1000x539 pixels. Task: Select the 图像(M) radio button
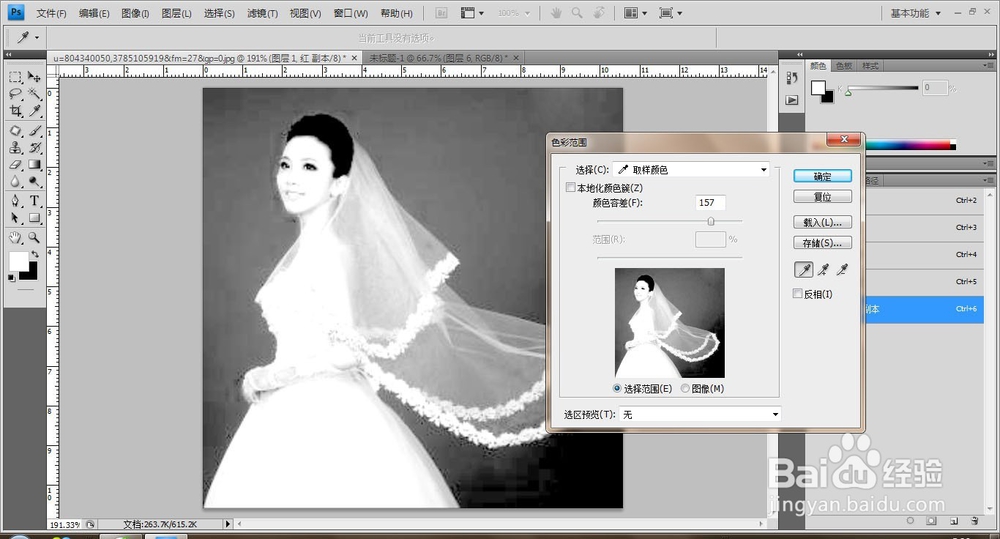point(685,388)
